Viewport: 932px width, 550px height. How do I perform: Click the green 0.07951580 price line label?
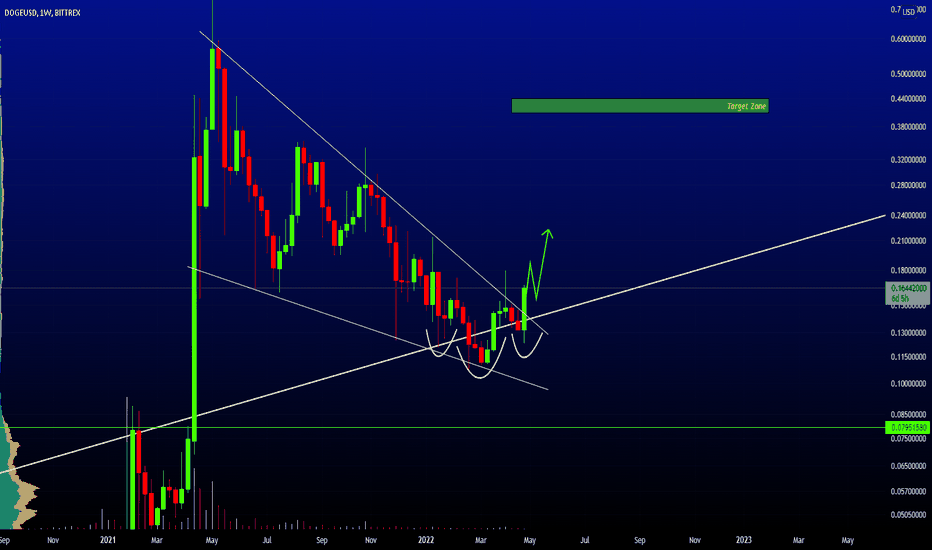pyautogui.click(x=908, y=428)
